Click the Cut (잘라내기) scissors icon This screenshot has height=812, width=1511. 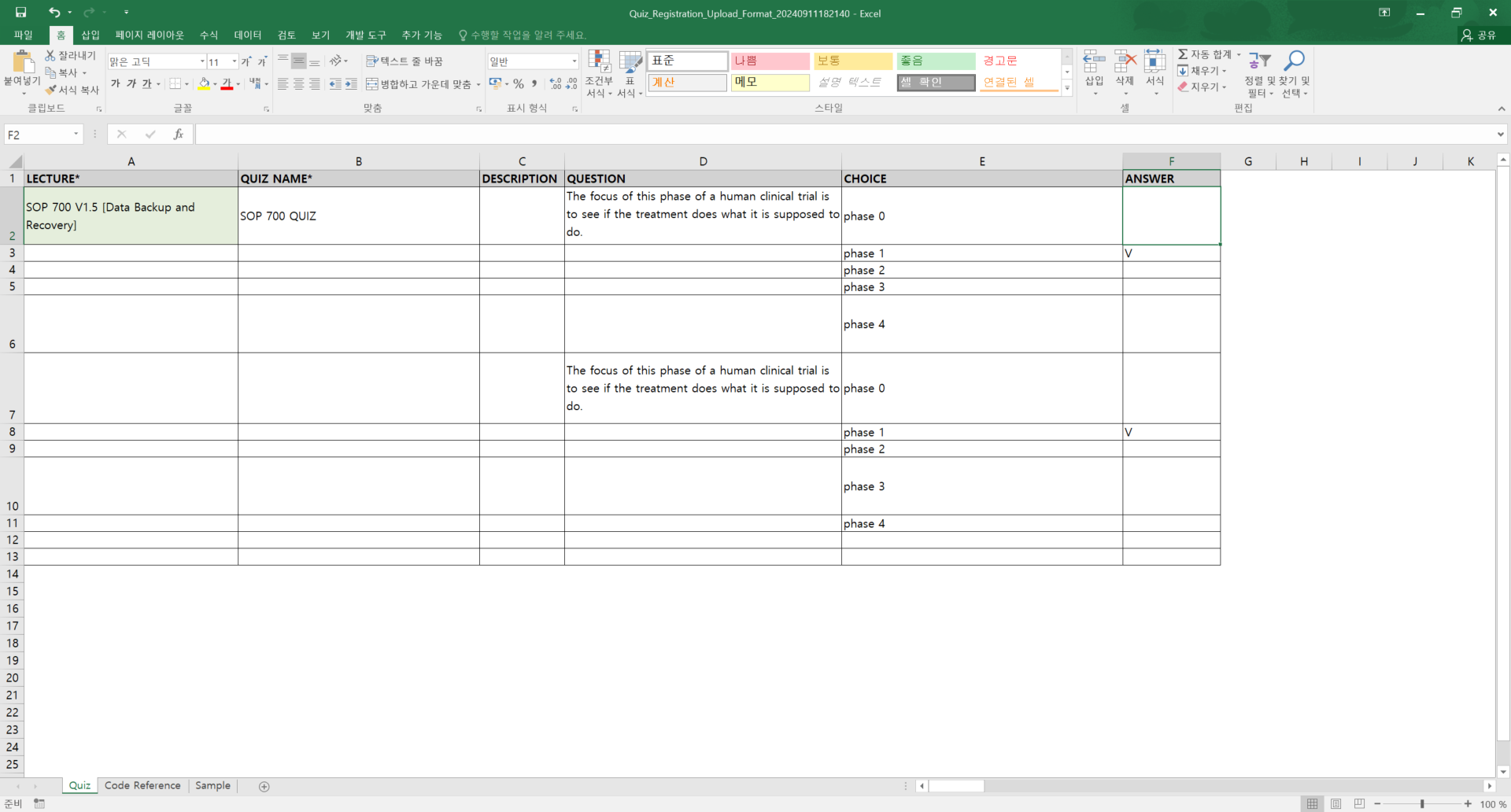50,55
